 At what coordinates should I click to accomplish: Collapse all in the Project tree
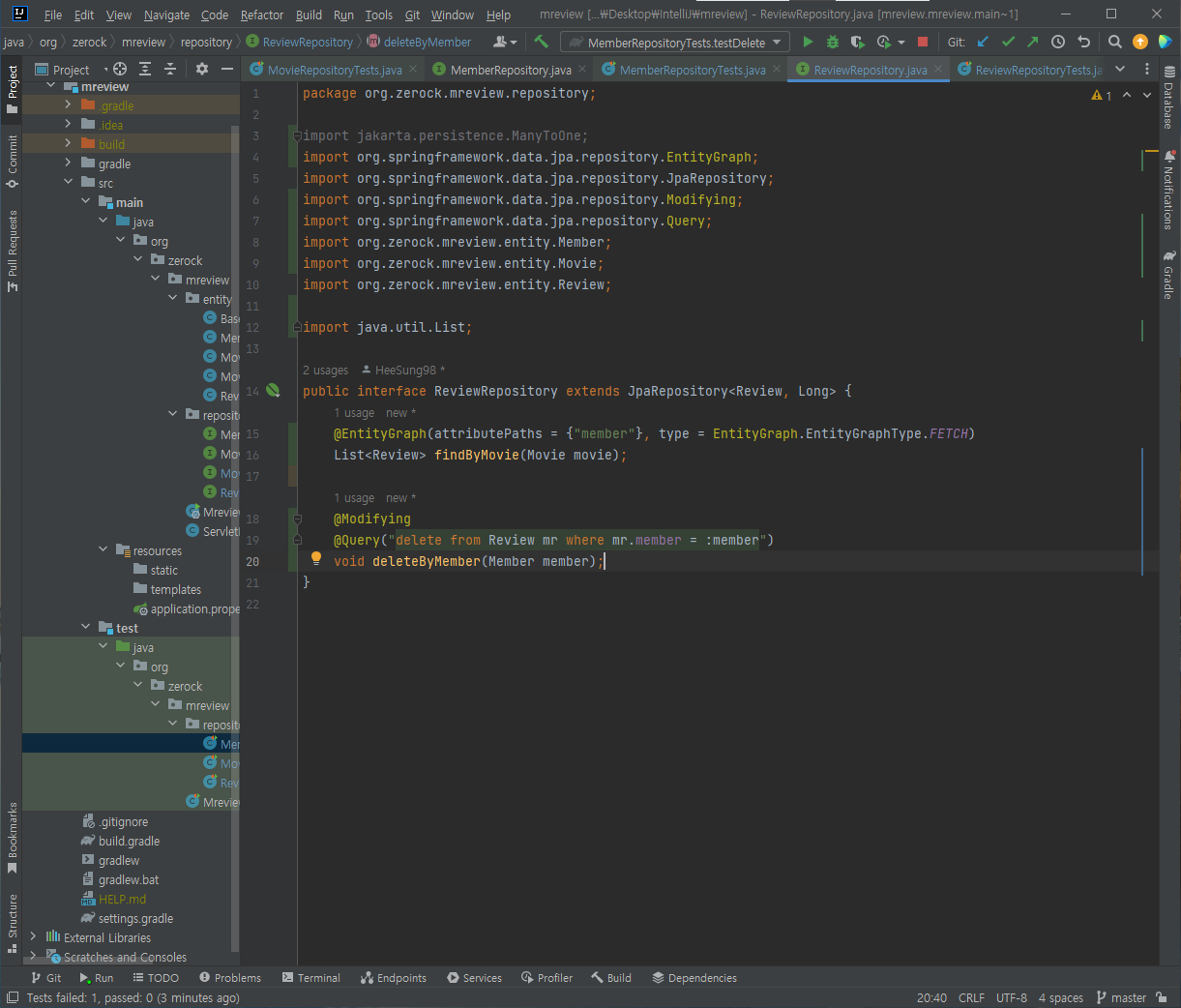pyautogui.click(x=170, y=69)
